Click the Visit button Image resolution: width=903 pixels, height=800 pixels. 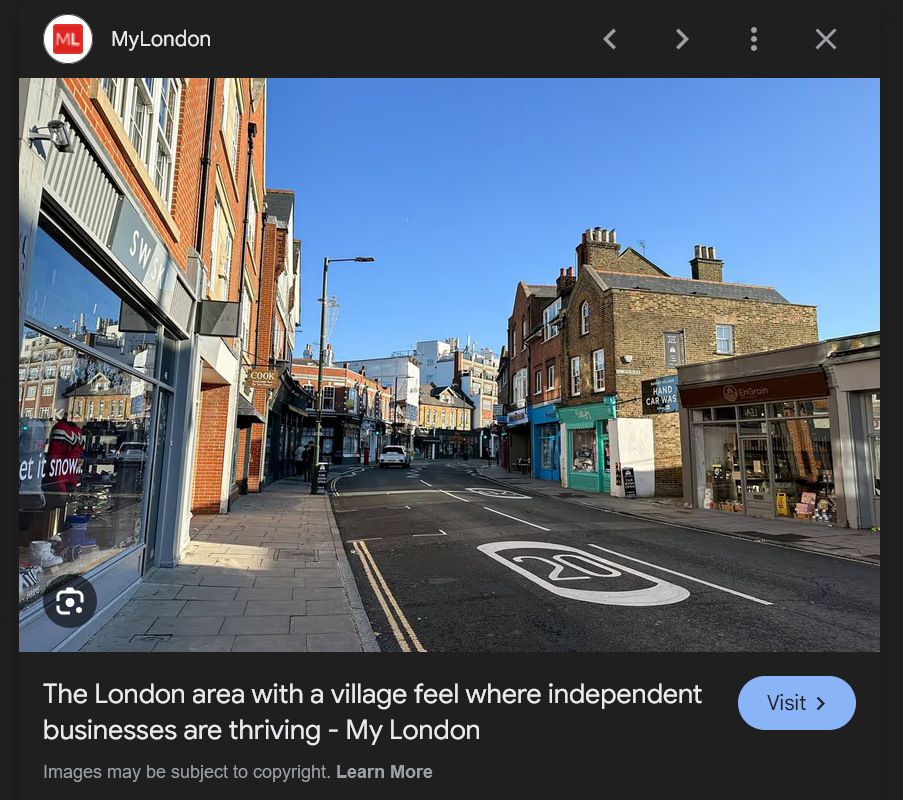[x=796, y=703]
